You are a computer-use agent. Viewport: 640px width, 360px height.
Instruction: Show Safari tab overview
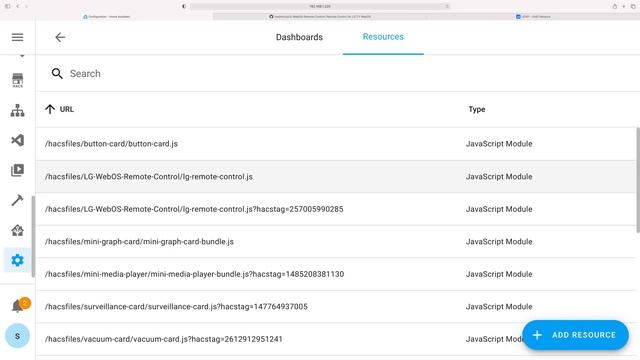click(x=633, y=6)
